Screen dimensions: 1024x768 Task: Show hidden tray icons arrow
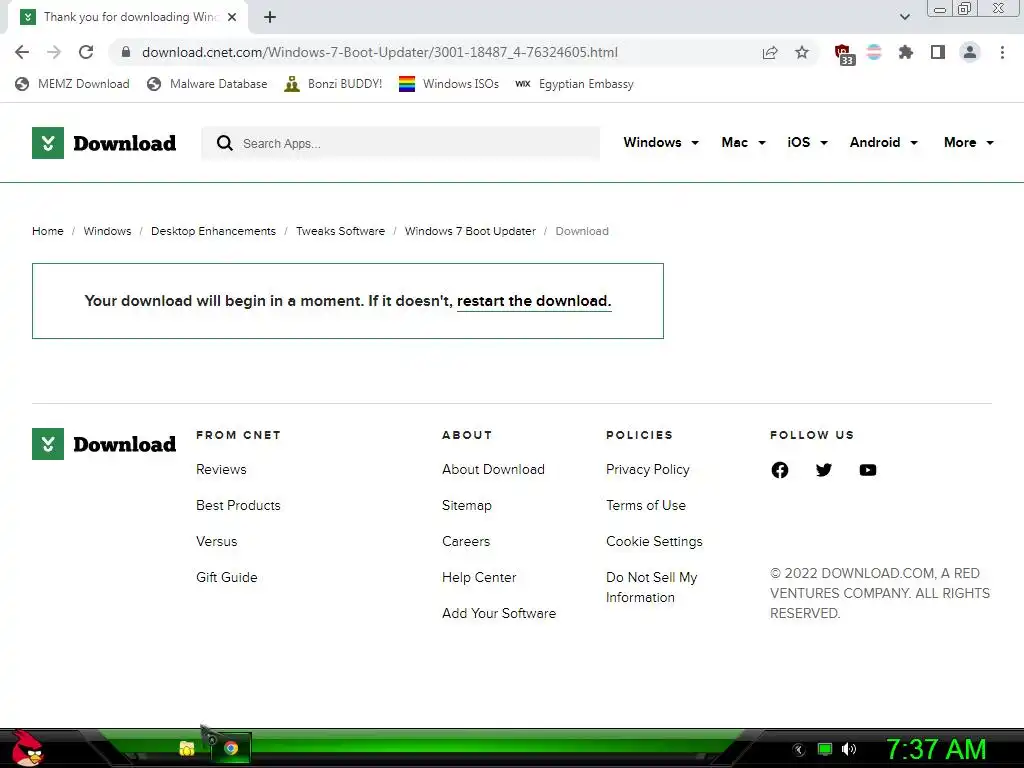tap(799, 750)
